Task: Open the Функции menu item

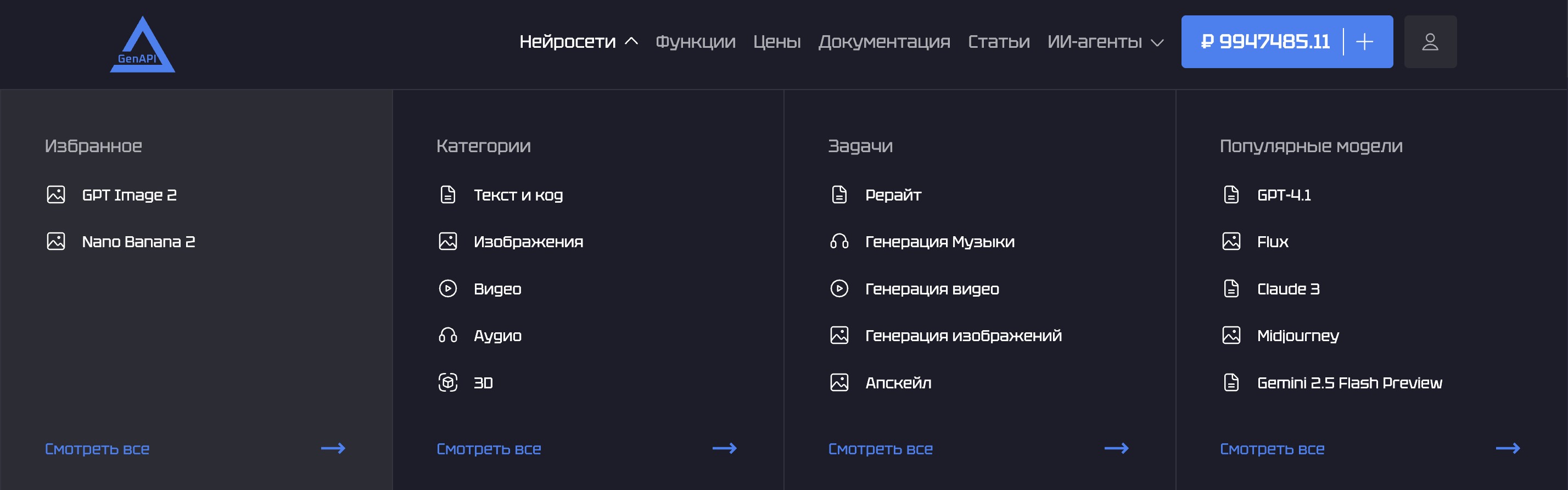Action: (695, 41)
